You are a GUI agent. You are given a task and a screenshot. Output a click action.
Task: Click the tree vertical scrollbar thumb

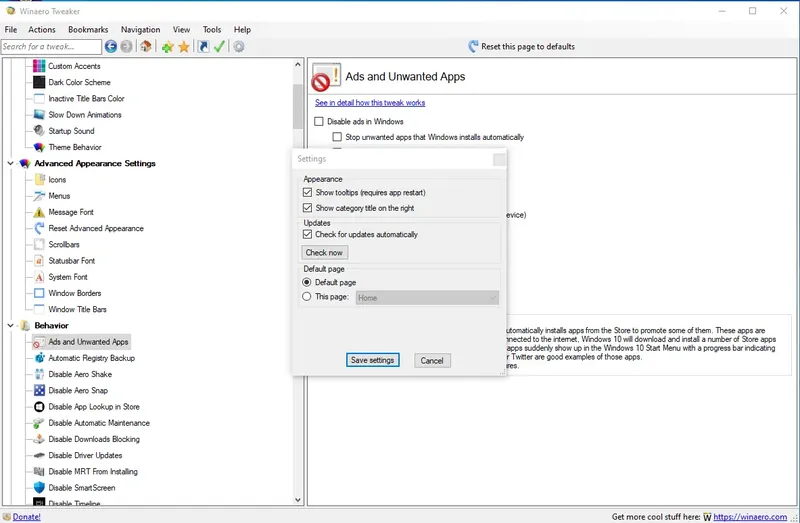298,106
